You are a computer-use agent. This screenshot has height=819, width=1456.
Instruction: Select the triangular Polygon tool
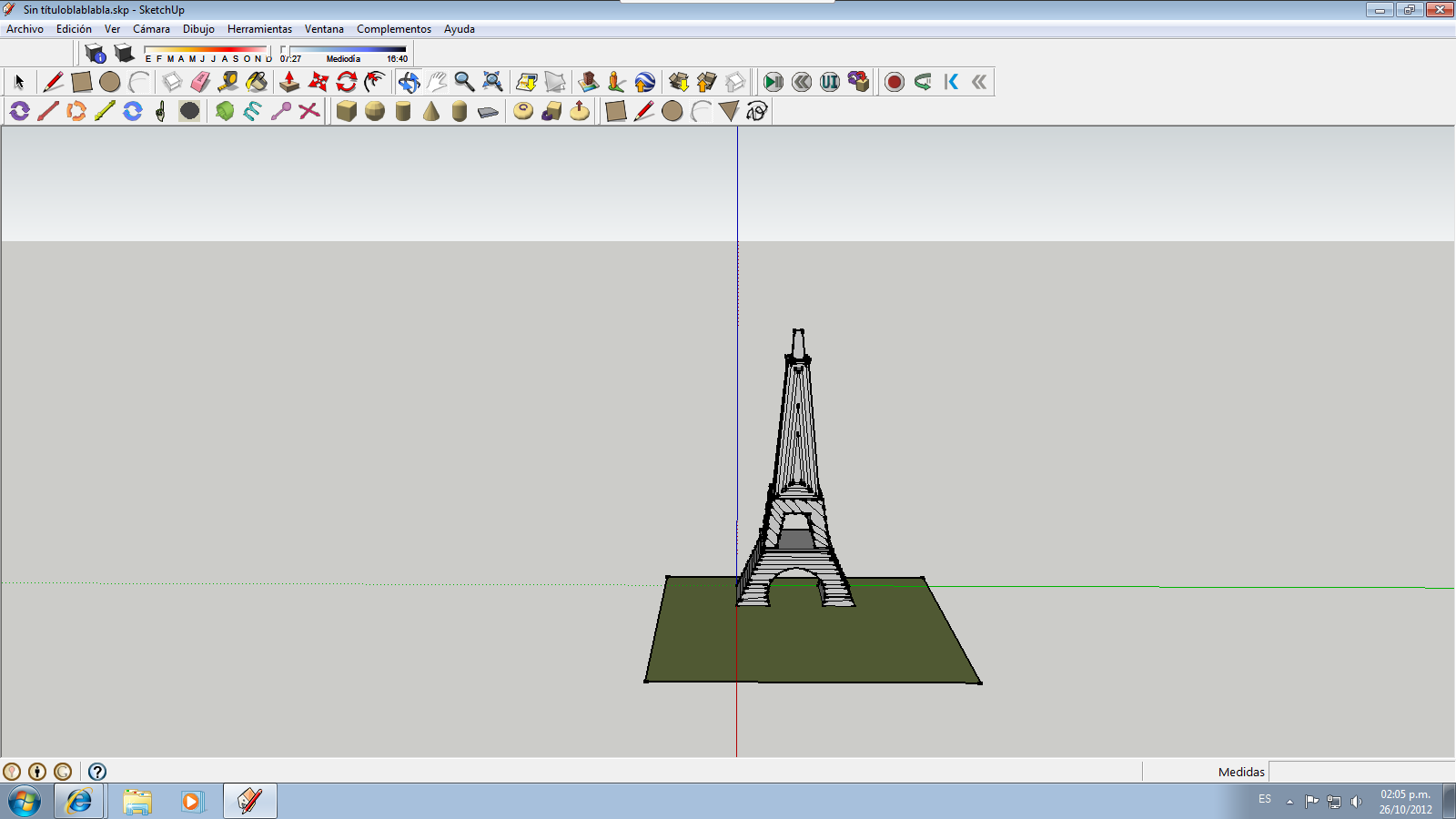[x=729, y=111]
